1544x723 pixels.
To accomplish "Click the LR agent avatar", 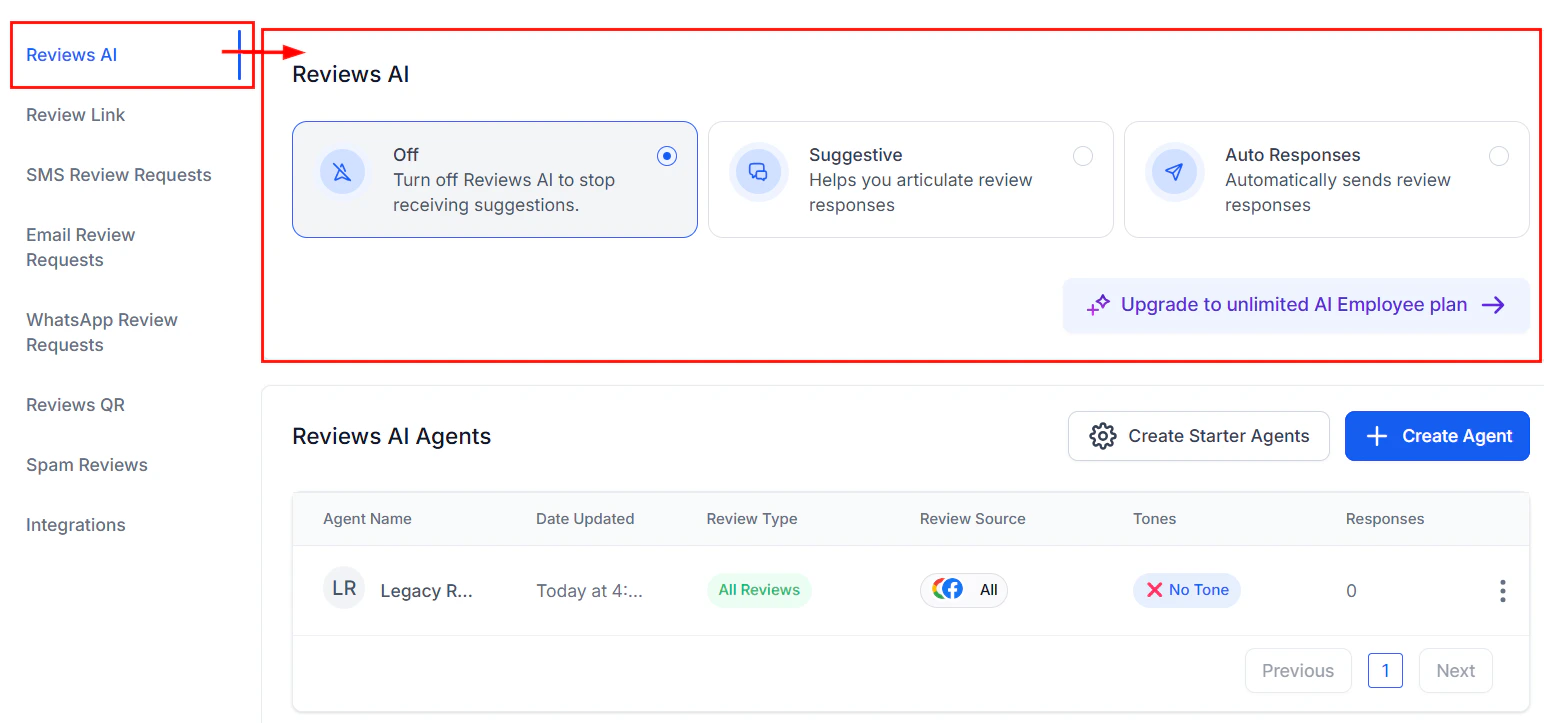I will (343, 588).
